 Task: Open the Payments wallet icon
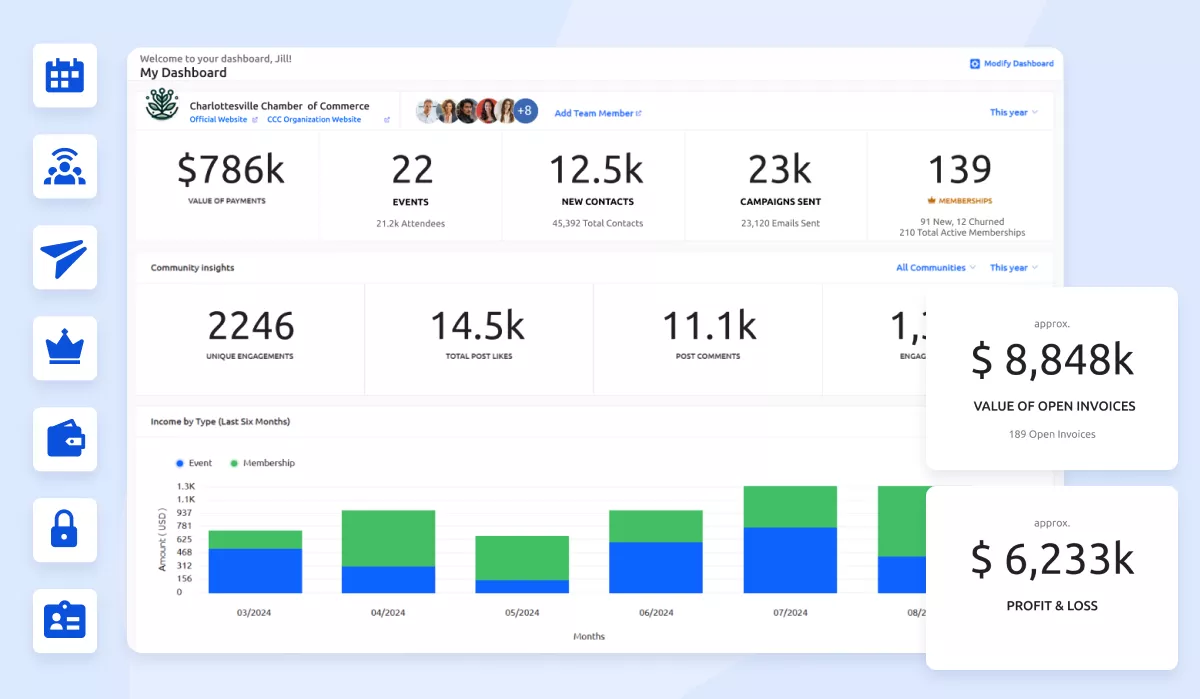64,439
